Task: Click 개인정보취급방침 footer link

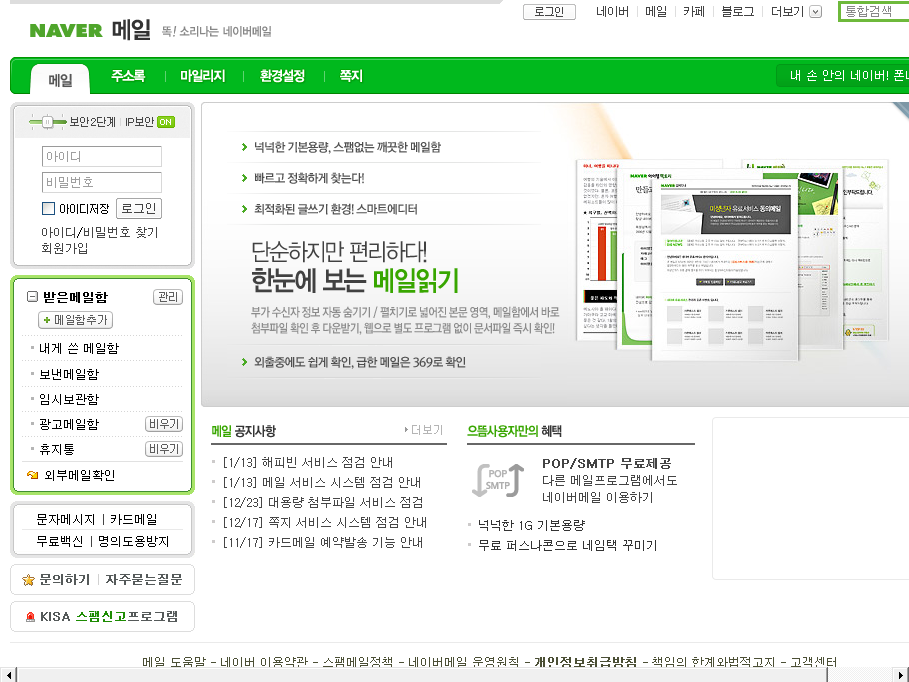Action: (x=585, y=661)
